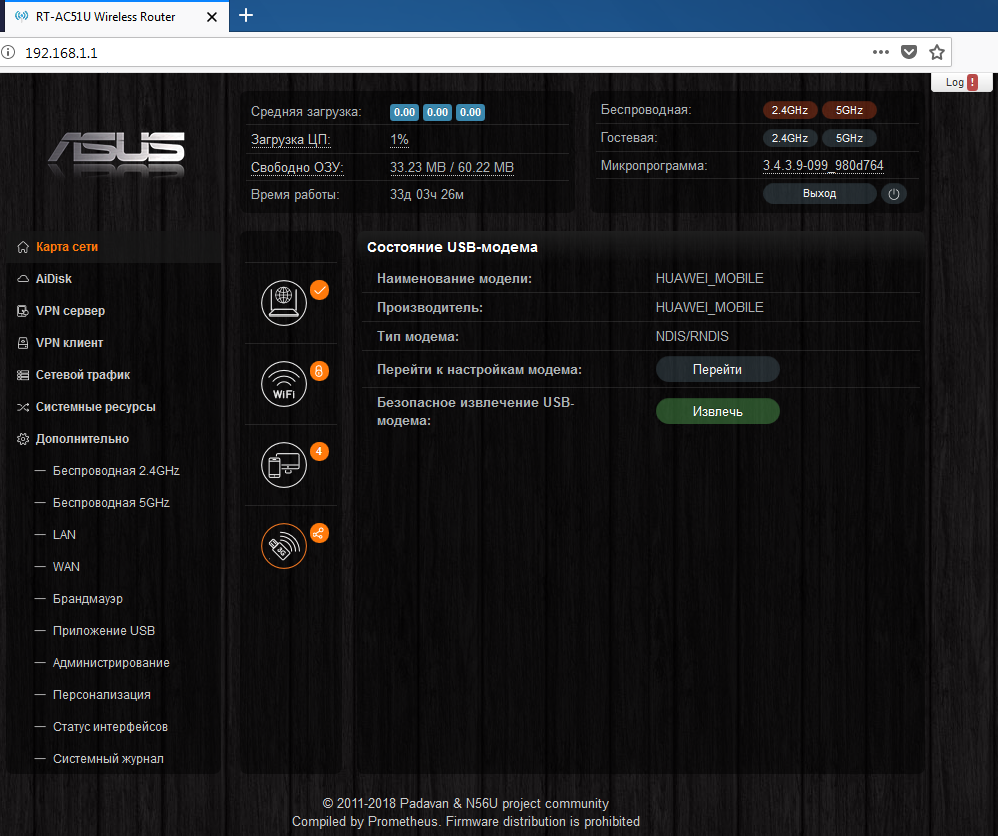Image resolution: width=998 pixels, height=836 pixels.
Task: Open browser page actions three-dot menu
Action: [x=880, y=52]
